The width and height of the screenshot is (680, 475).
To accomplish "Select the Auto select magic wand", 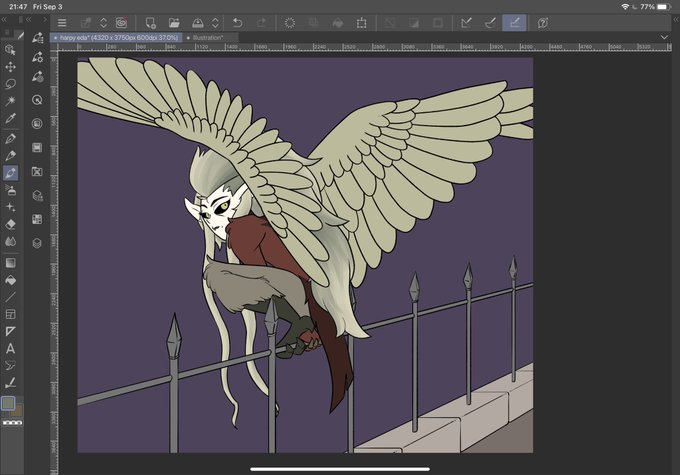I will (10, 101).
